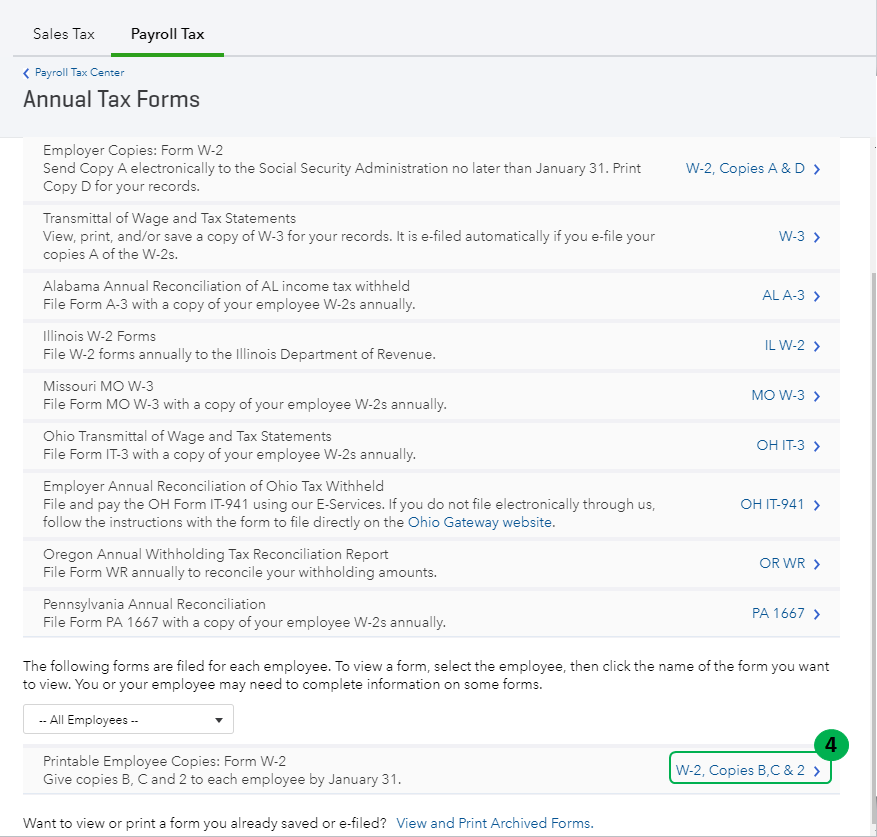Go back to Payroll Tax Center
This screenshot has height=837, width=877.
[x=79, y=73]
